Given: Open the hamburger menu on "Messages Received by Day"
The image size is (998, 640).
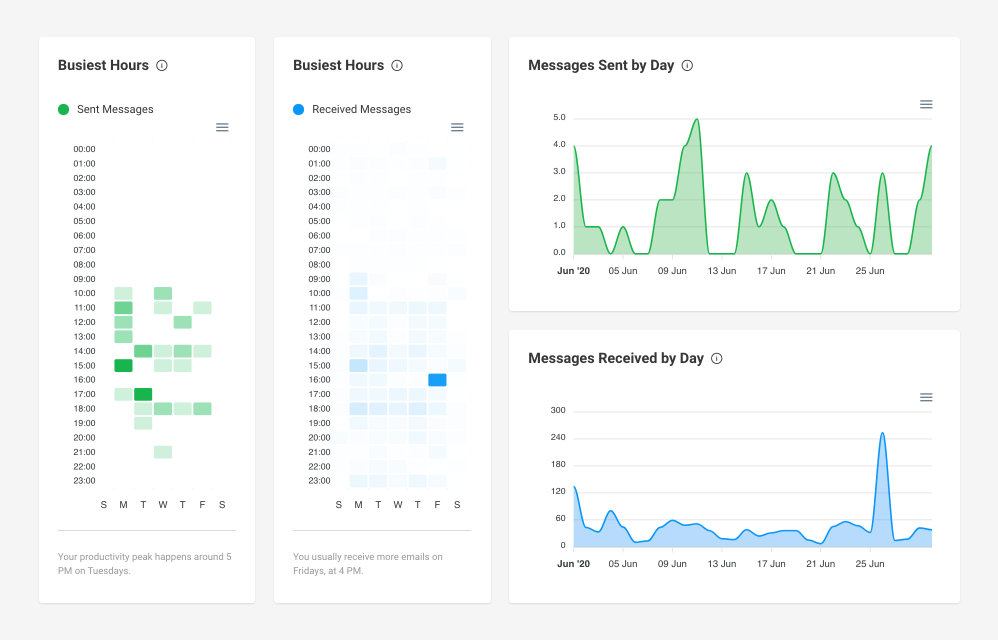Looking at the screenshot, I should coord(925,396).
